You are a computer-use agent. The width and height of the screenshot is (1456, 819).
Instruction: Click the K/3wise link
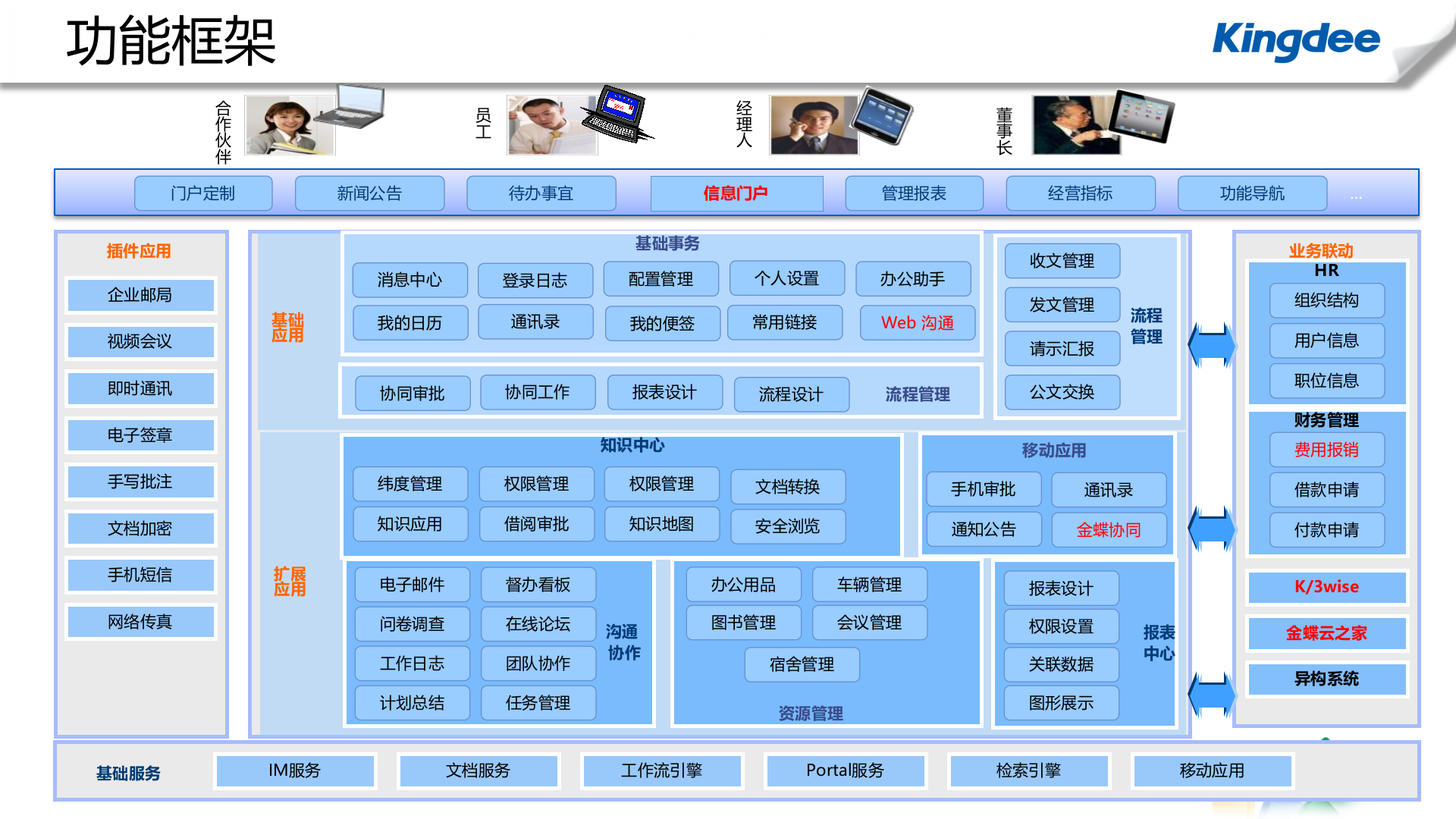click(x=1327, y=587)
